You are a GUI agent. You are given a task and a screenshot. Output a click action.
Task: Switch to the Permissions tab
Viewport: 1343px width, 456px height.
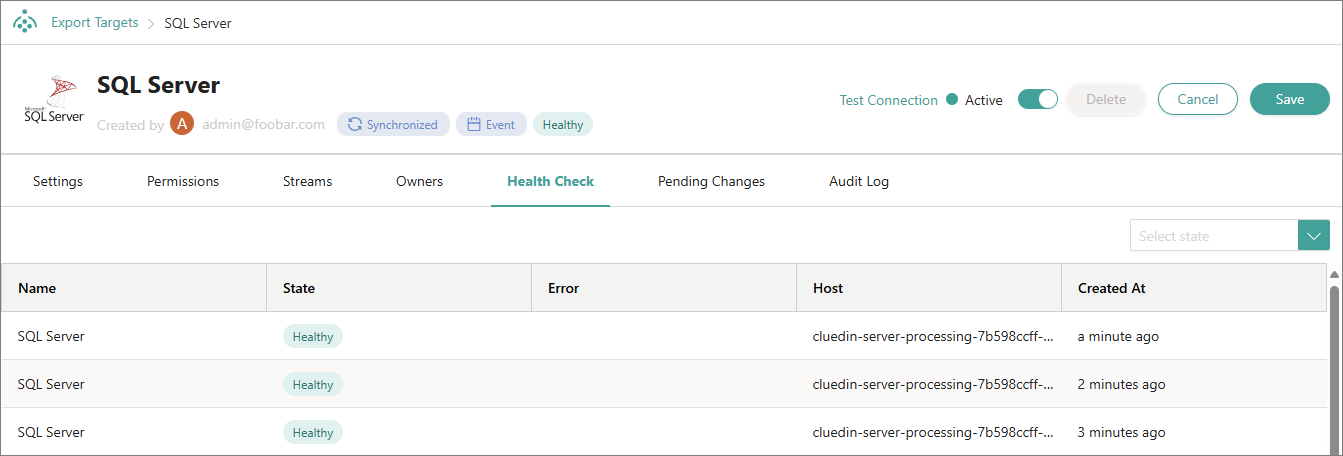click(183, 181)
